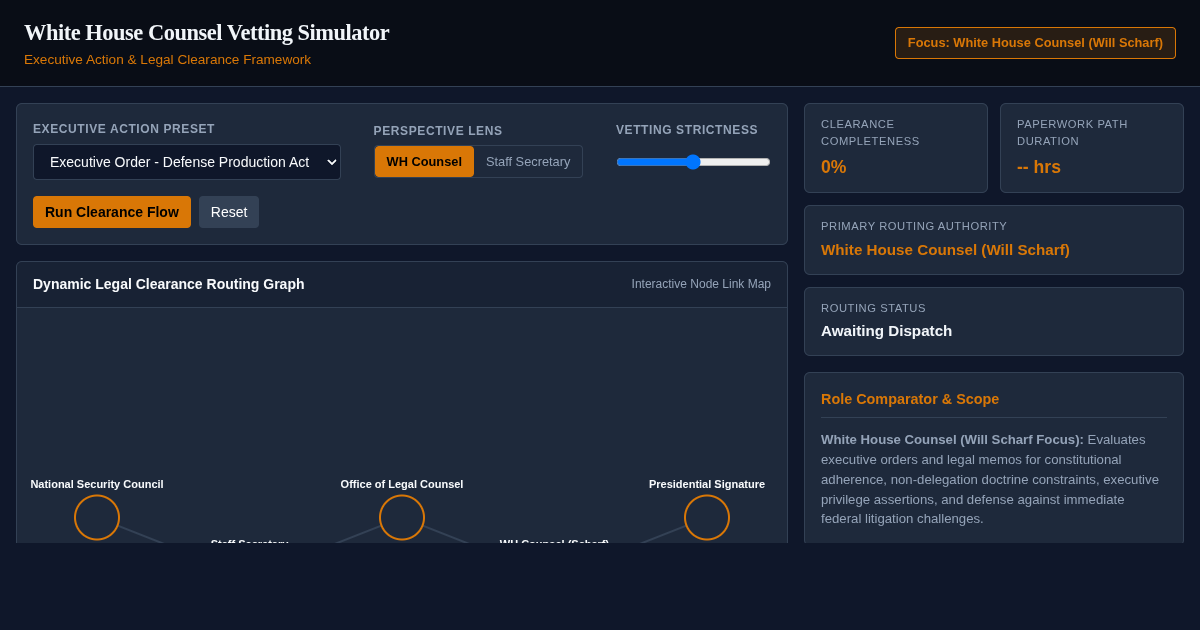
Task: Click Run Clearance Flow button
Action: point(112,212)
